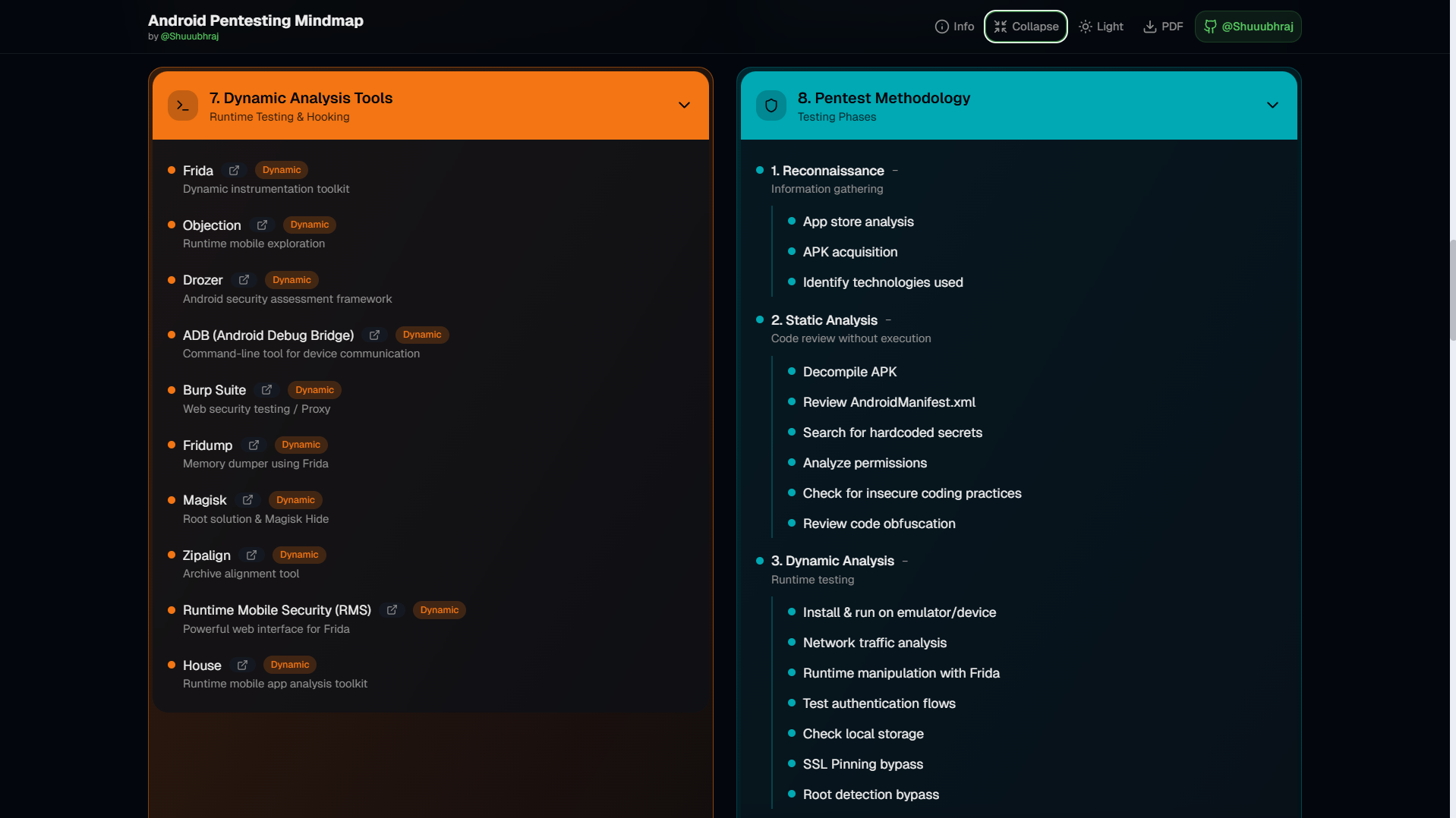Click Review AndroidManifest.xml step
1456x818 pixels.
[889, 402]
